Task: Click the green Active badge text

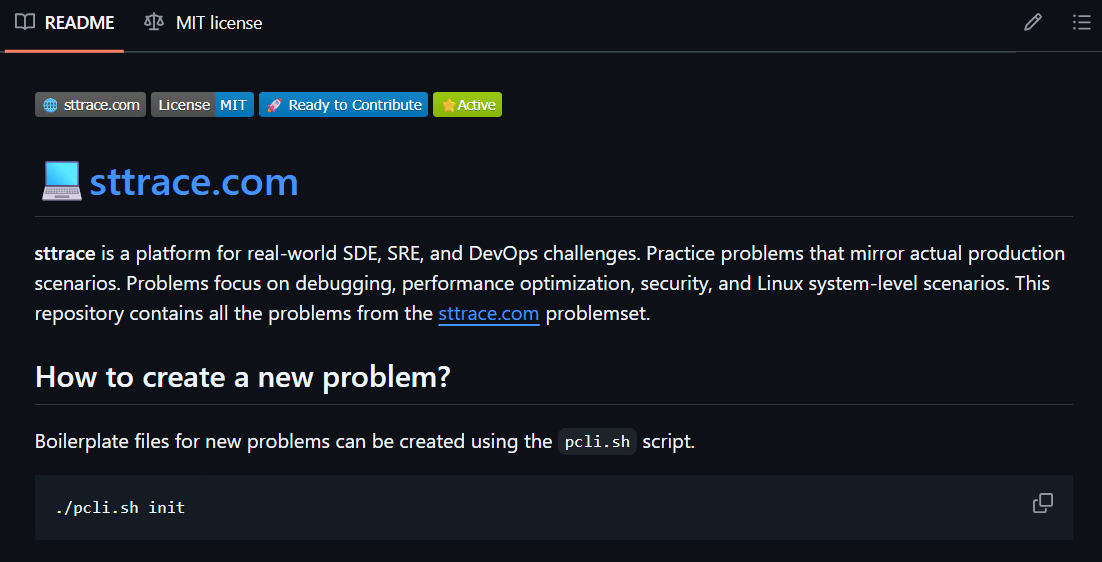Action: pos(477,105)
